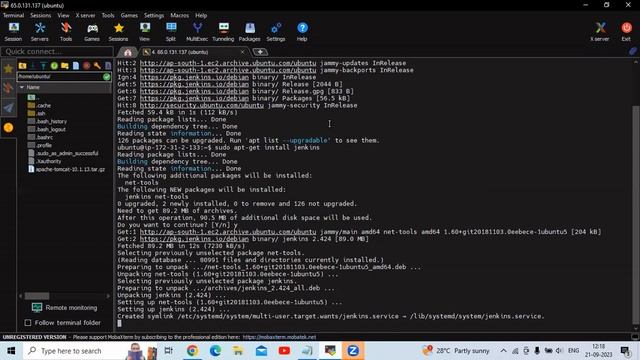This screenshot has height=360, width=640.
Task: Select the .ssh folder
Action: coord(37,113)
